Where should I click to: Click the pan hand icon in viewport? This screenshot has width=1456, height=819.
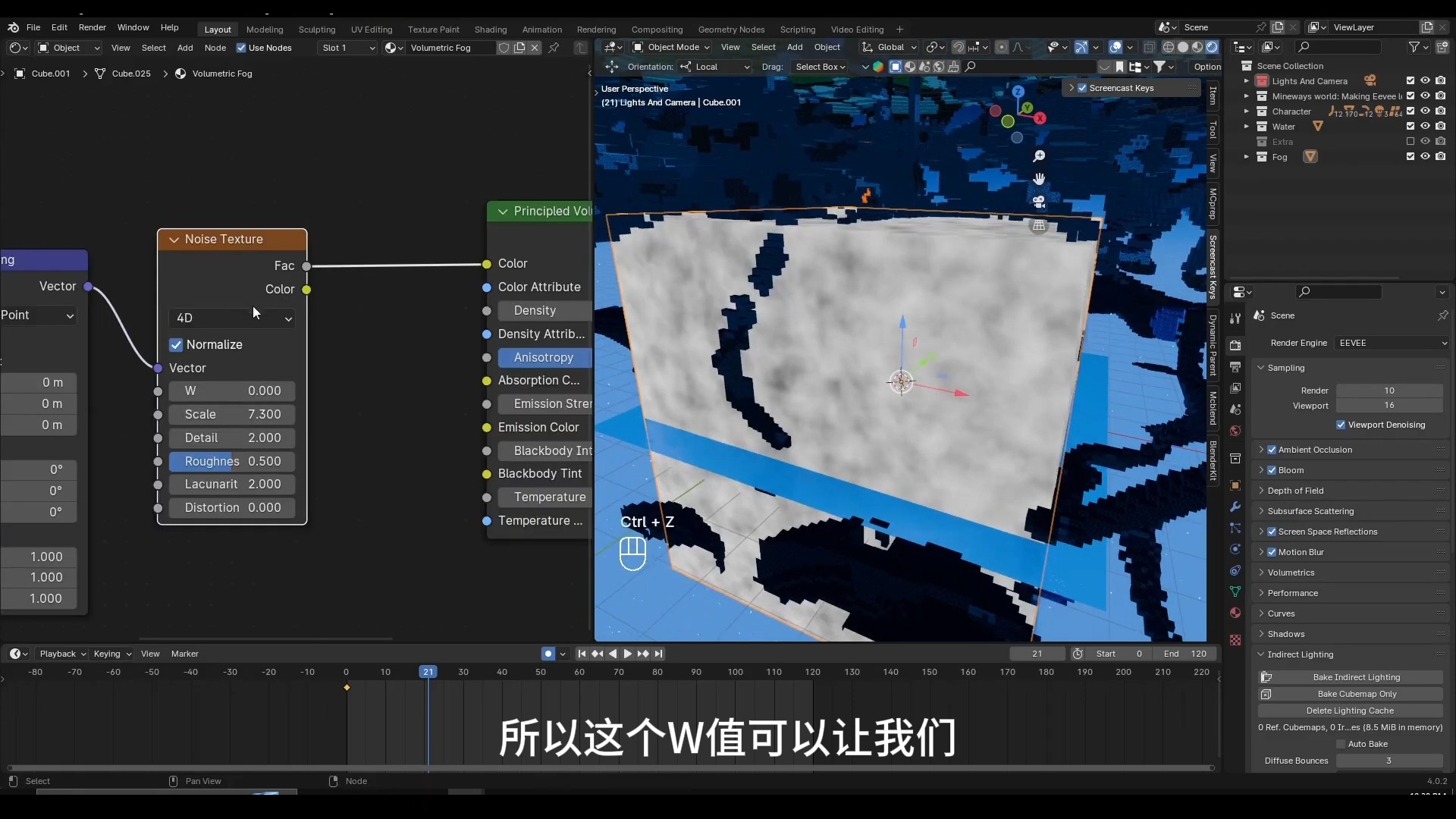(x=1039, y=179)
